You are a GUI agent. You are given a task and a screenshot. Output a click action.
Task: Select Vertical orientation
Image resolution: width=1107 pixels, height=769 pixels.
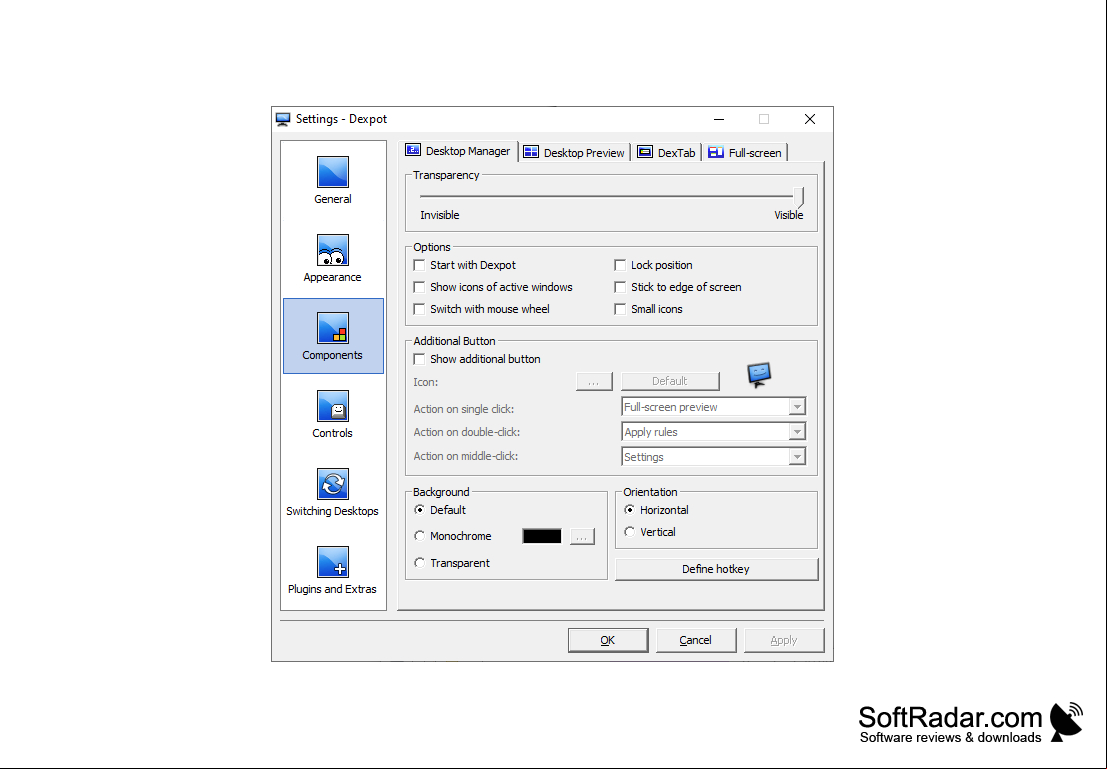pyautogui.click(x=630, y=532)
